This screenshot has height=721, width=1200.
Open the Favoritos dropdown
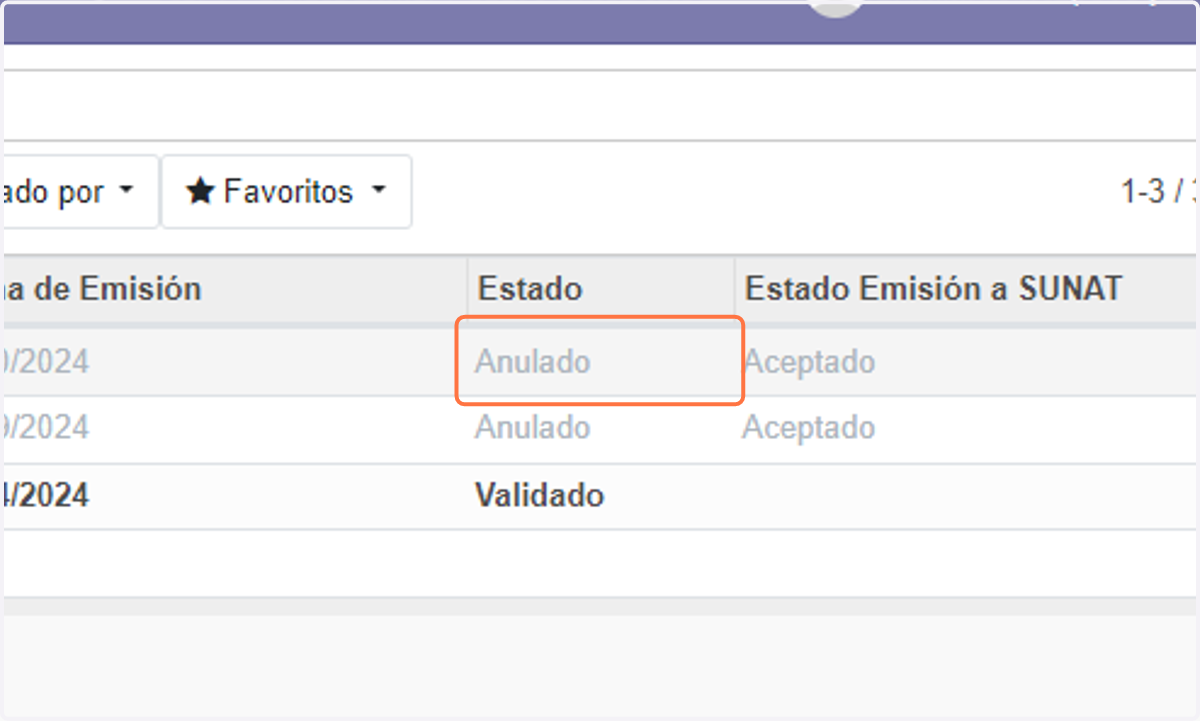(x=286, y=191)
